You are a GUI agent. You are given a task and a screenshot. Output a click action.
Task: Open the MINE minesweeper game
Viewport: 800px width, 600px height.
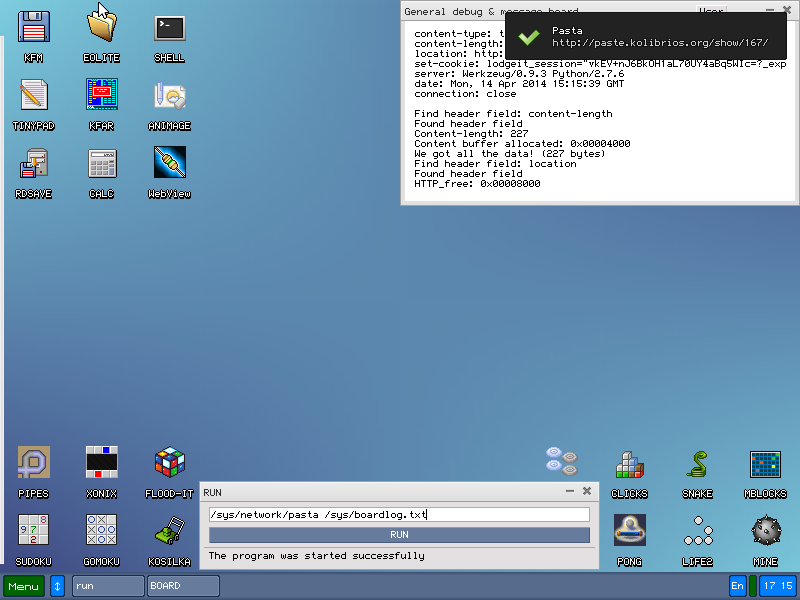click(x=765, y=531)
